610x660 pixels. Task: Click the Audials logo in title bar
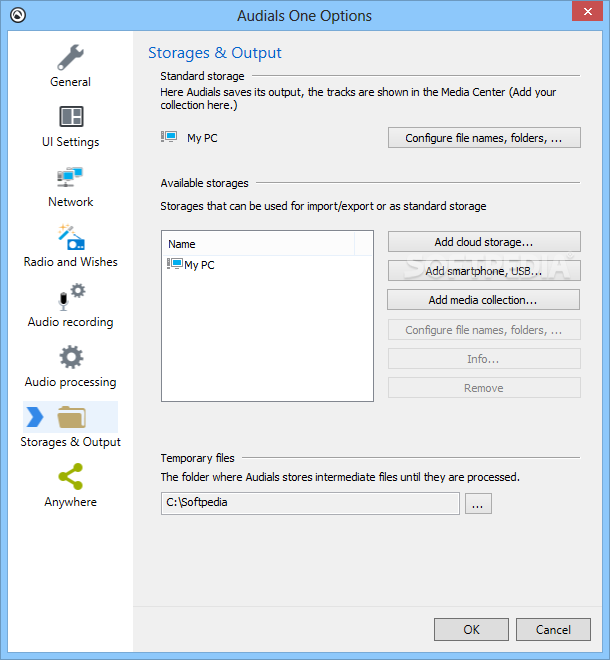click(x=18, y=16)
